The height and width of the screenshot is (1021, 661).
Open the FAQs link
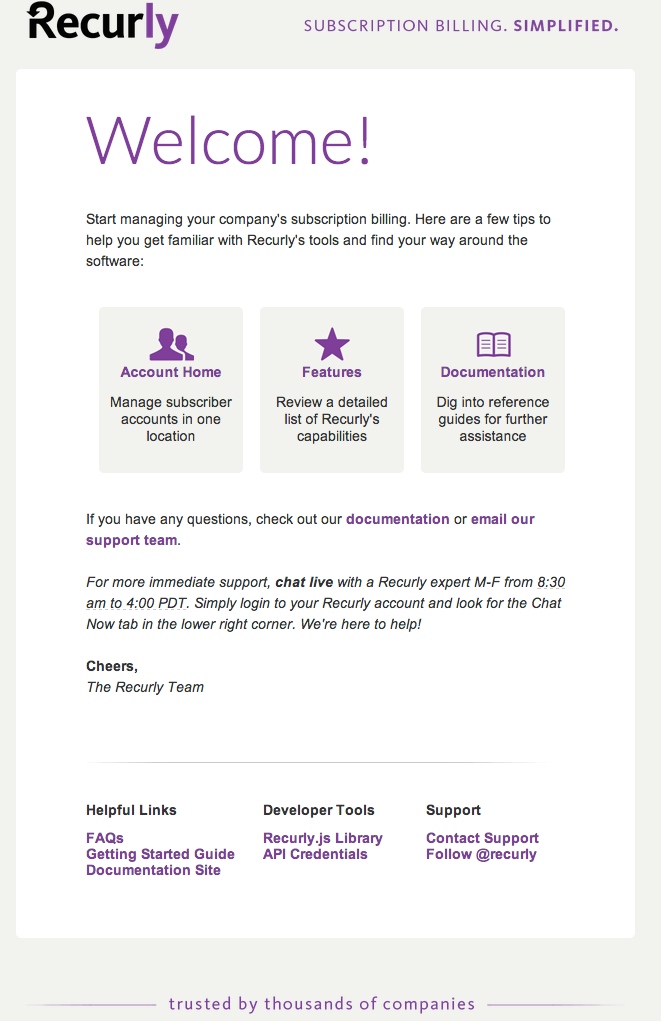(x=105, y=838)
